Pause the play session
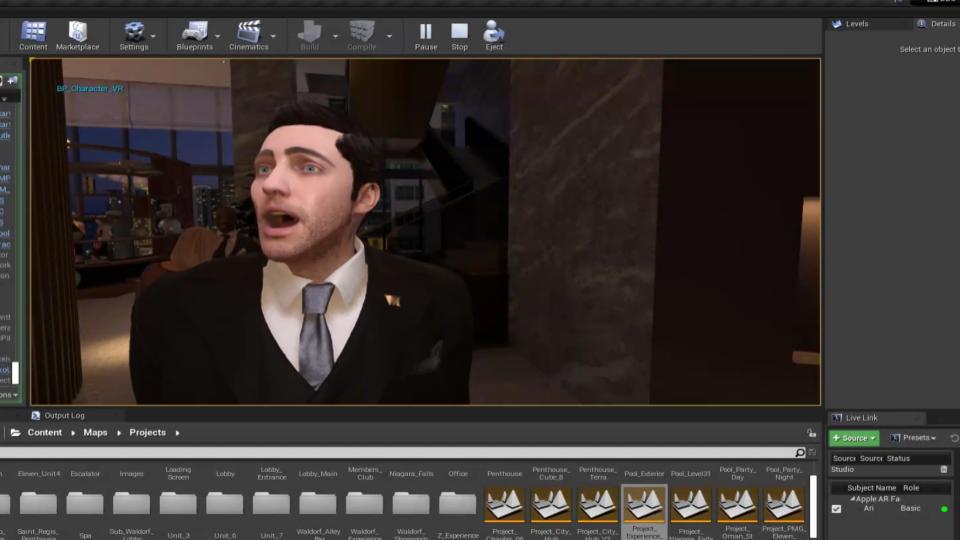Viewport: 960px width, 540px height. click(x=426, y=35)
